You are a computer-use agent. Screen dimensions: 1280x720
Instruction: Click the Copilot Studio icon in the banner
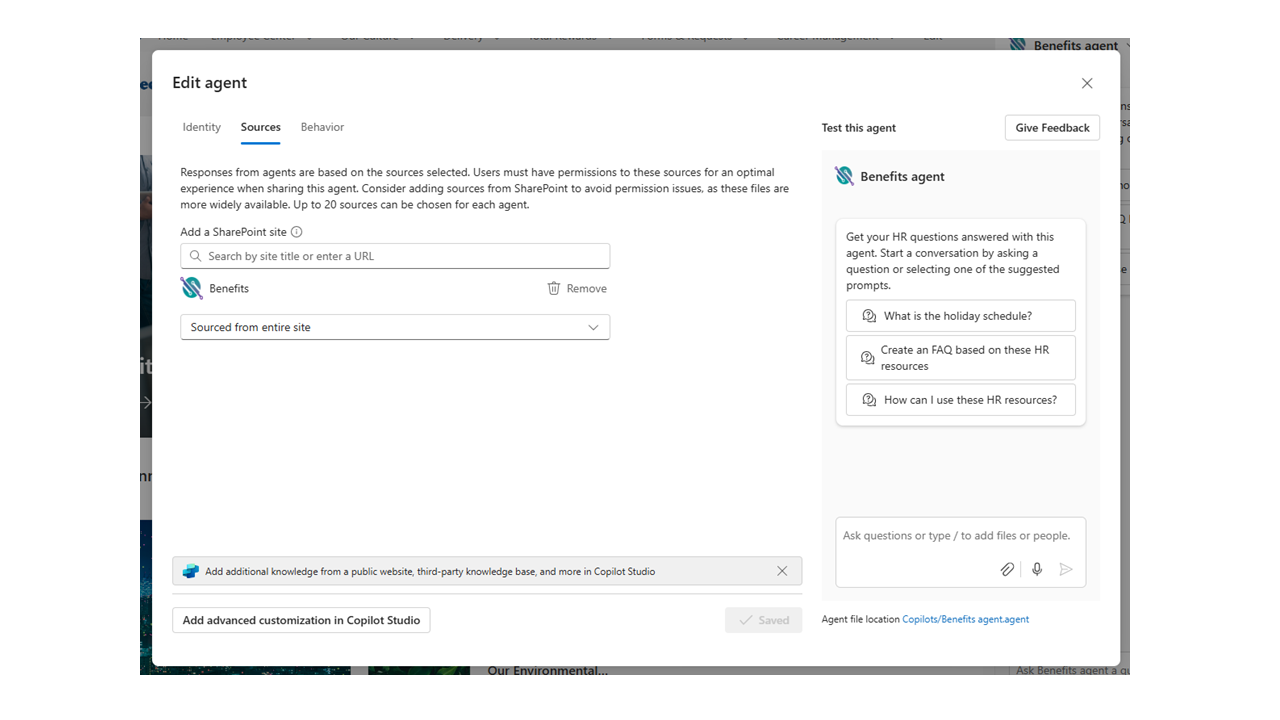click(191, 571)
